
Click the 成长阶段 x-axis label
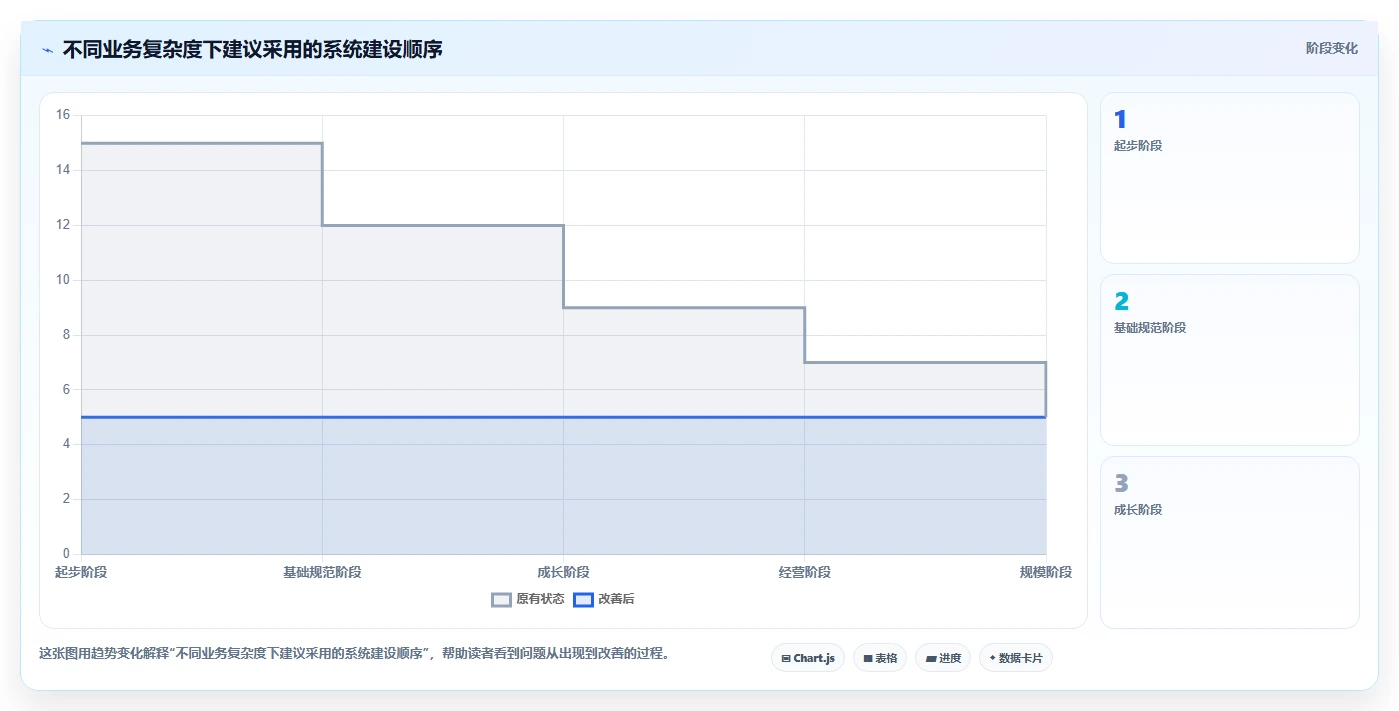coord(563,572)
